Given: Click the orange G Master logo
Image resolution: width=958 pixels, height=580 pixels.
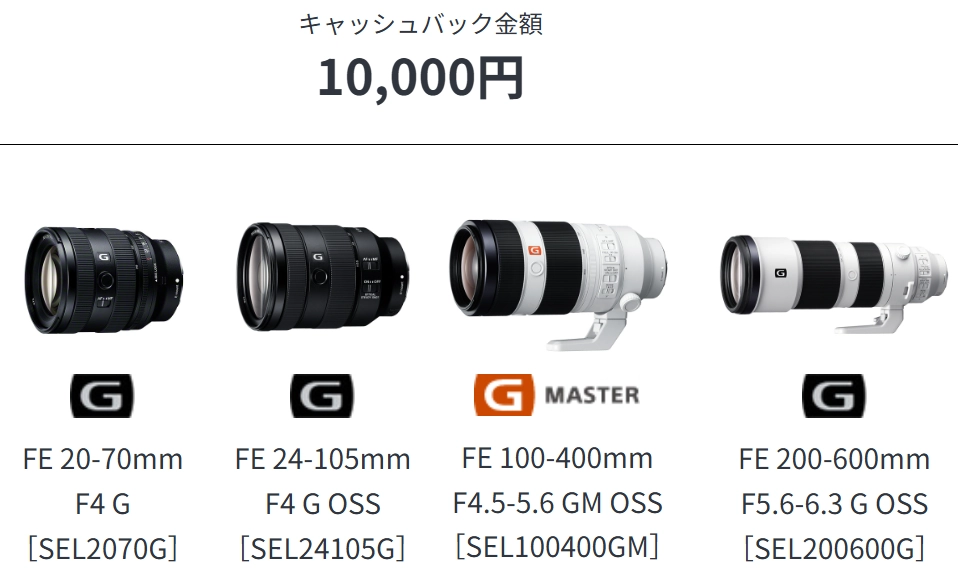Looking at the screenshot, I should click(x=557, y=395).
